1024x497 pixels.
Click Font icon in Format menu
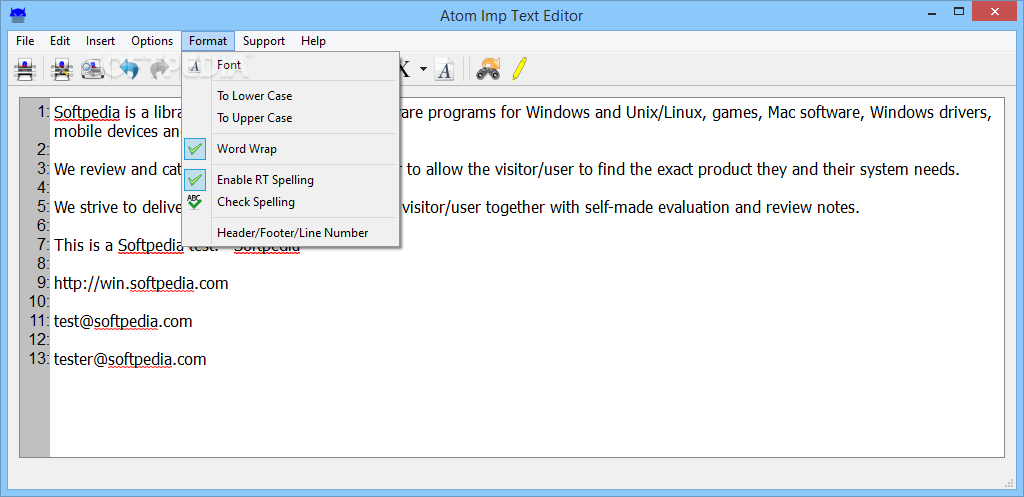coord(195,65)
